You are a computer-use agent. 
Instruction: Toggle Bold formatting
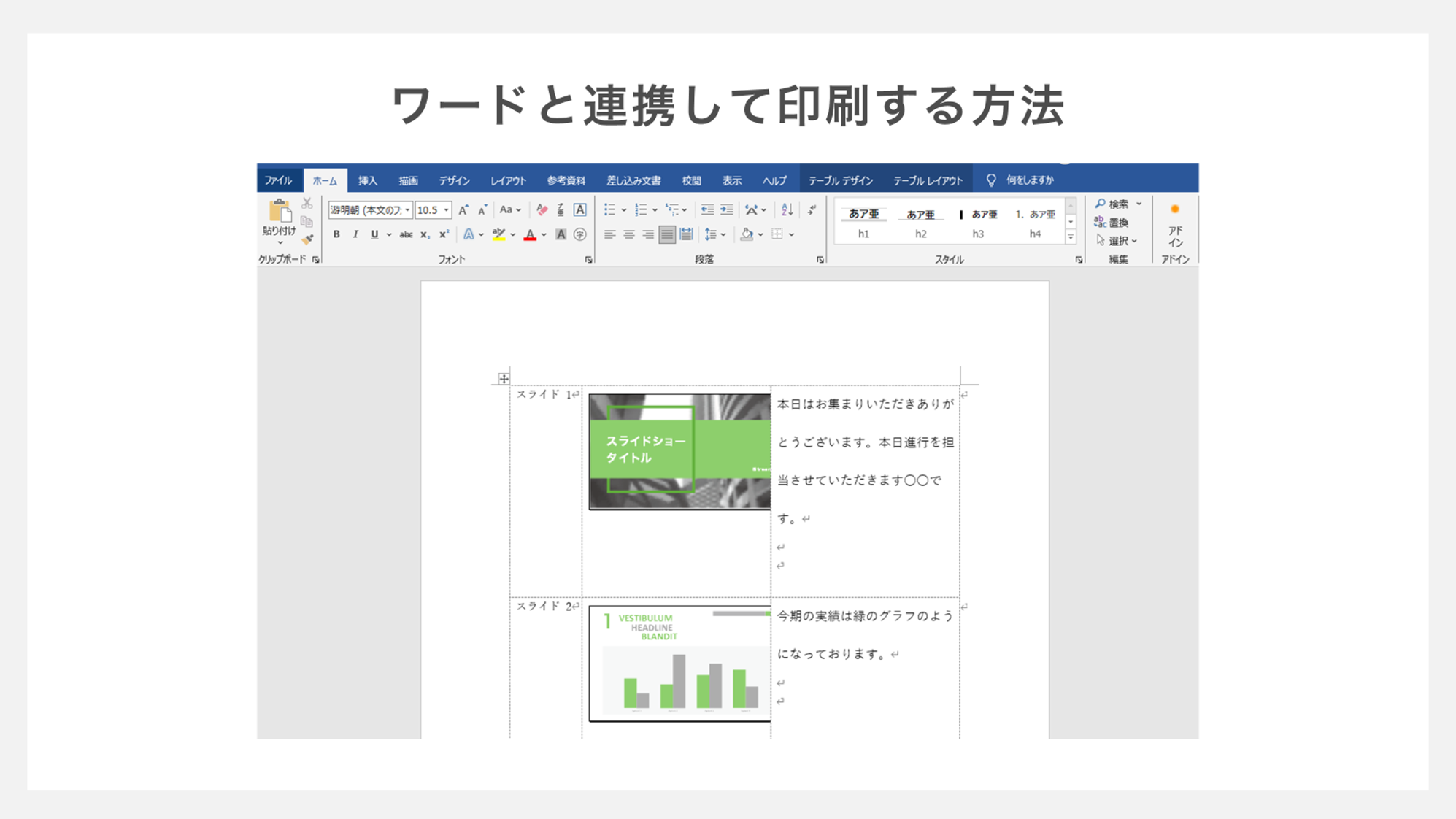point(336,235)
